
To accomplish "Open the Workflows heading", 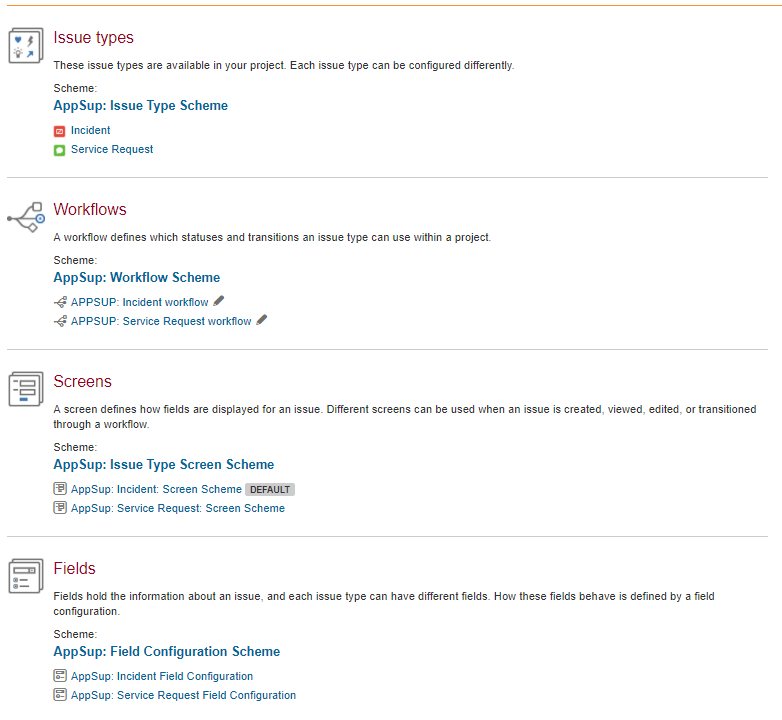I will click(90, 209).
